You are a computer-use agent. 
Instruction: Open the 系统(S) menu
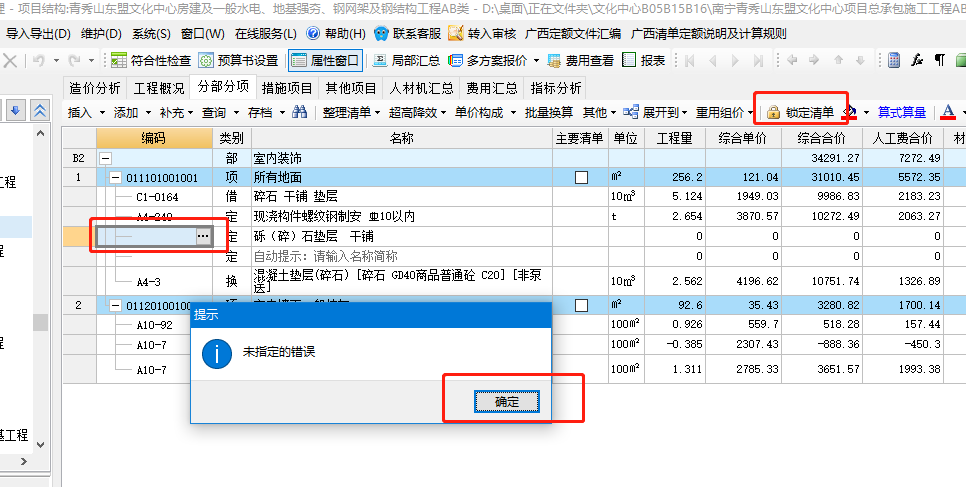pyautogui.click(x=152, y=34)
